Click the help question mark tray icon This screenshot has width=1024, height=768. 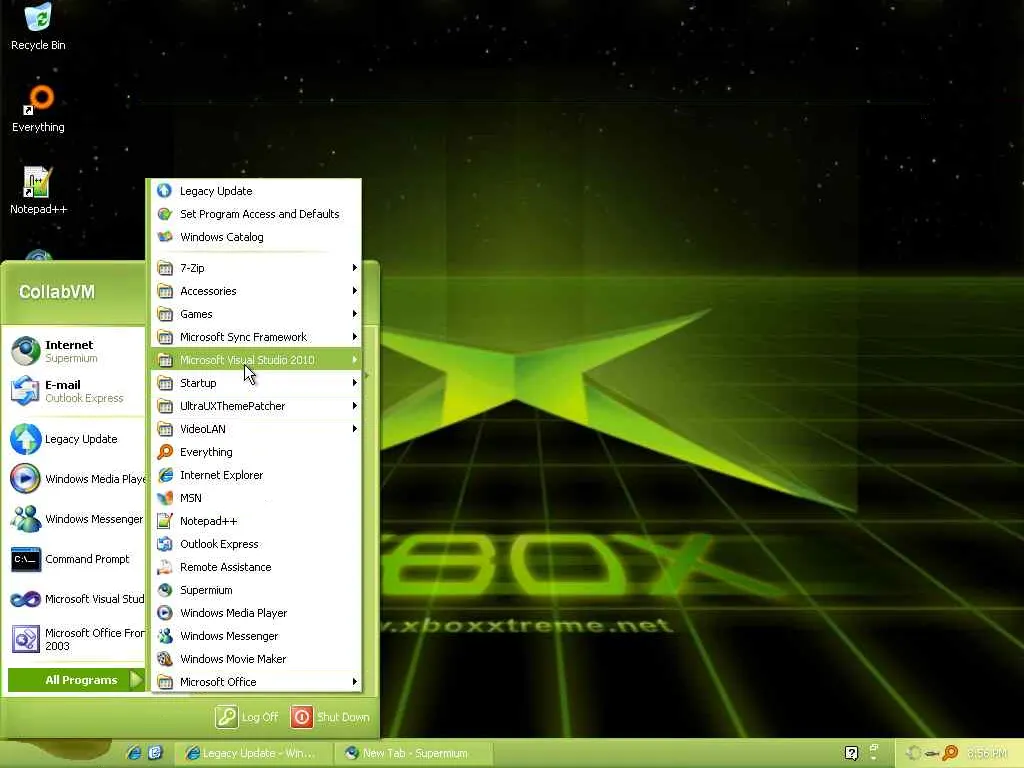coord(851,753)
